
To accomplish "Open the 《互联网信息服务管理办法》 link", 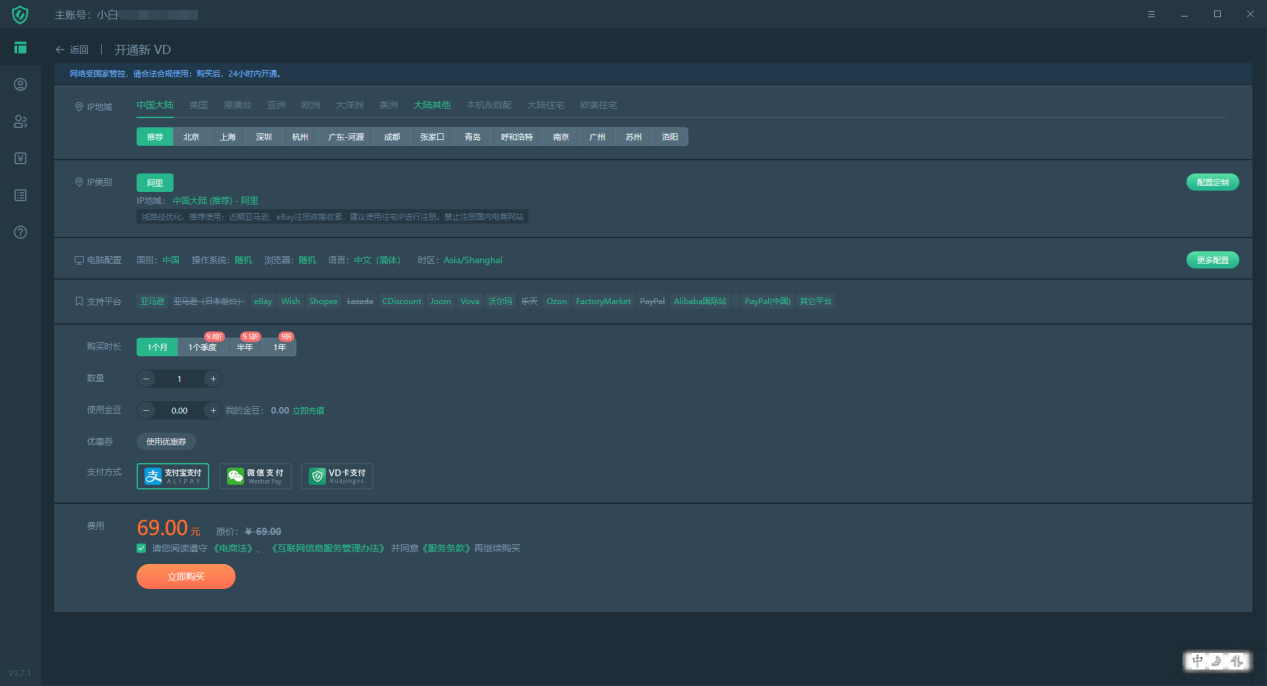I will pos(329,548).
